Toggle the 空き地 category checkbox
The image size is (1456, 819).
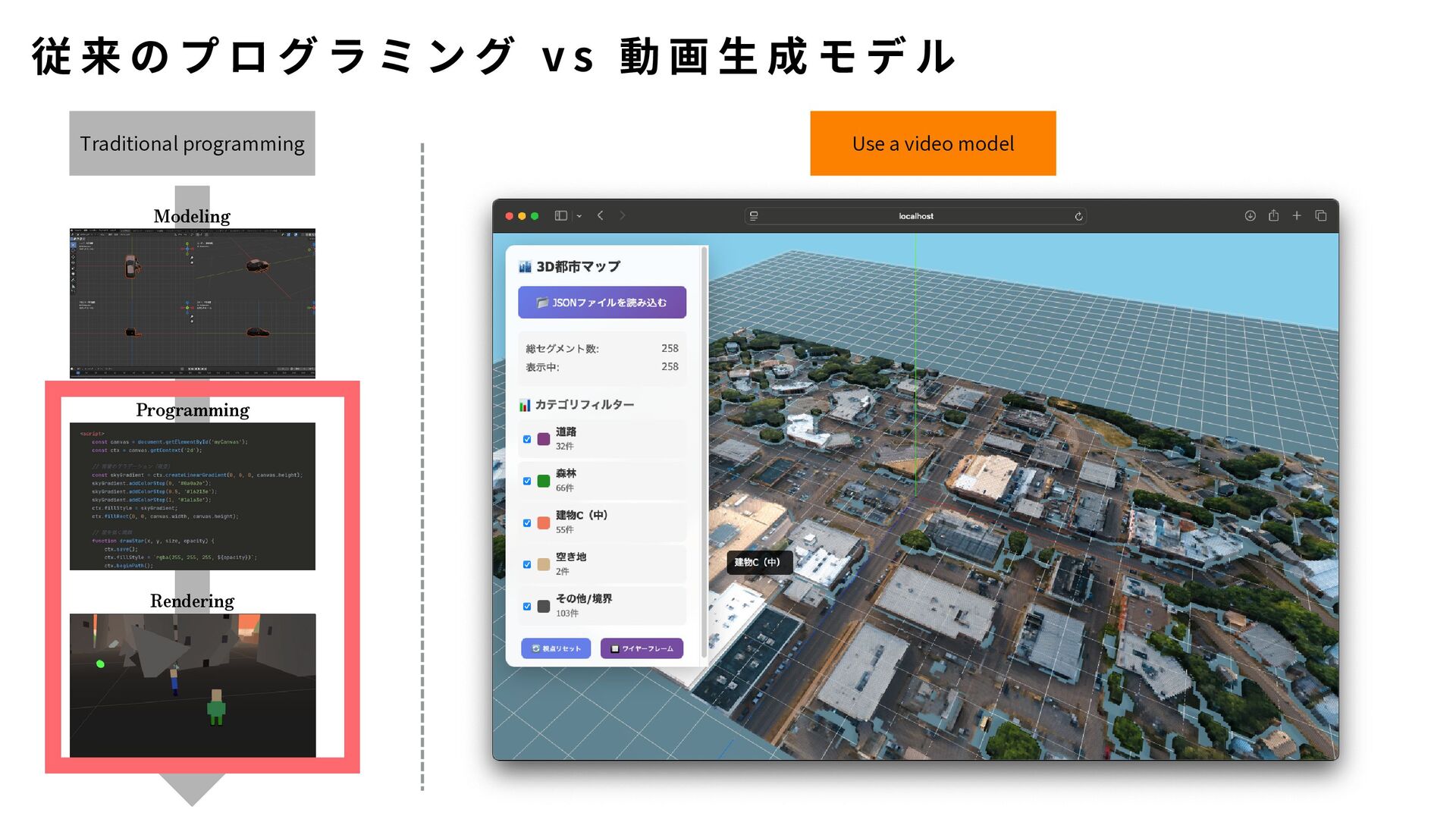pyautogui.click(x=527, y=564)
